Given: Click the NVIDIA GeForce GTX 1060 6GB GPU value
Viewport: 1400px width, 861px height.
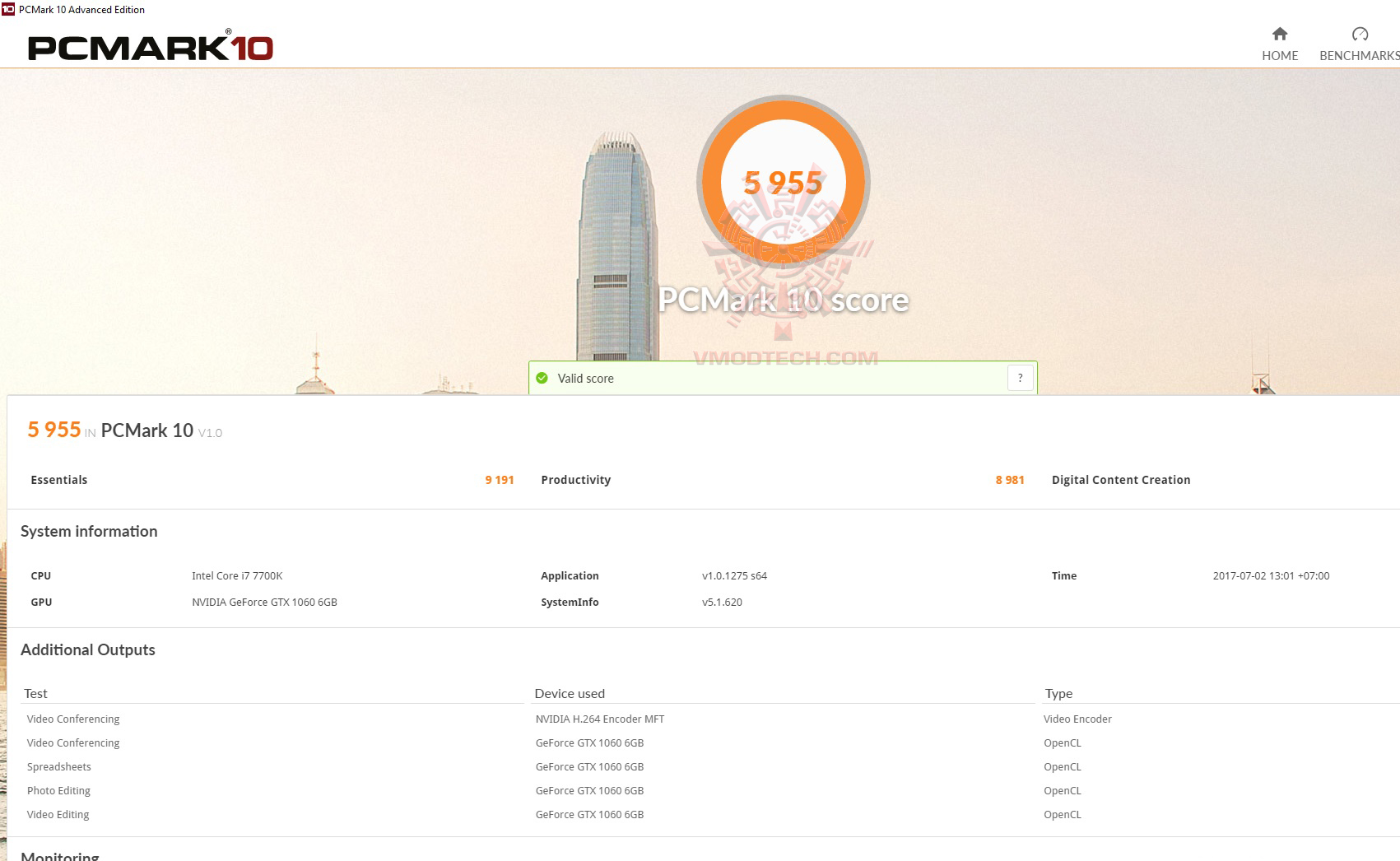Looking at the screenshot, I should point(264,603).
